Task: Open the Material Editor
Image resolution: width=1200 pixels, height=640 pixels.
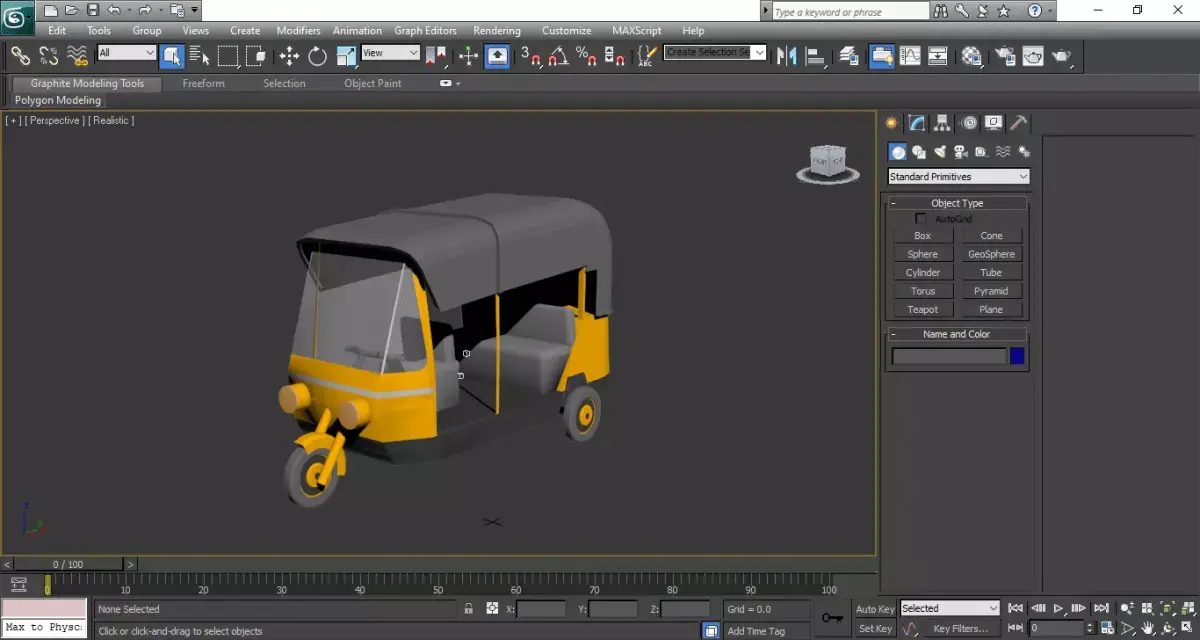Action: pos(972,55)
